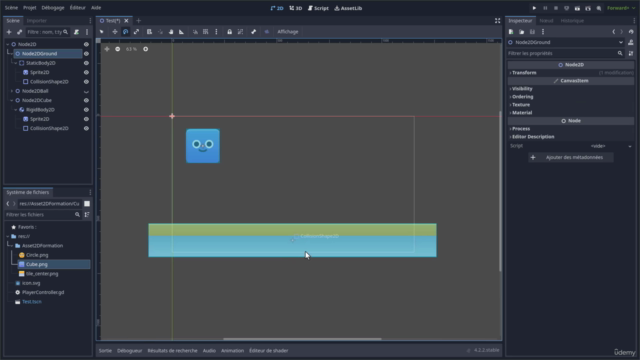The height and width of the screenshot is (360, 640).
Task: Toggle split mode icon in file system panel
Action: tap(87, 204)
